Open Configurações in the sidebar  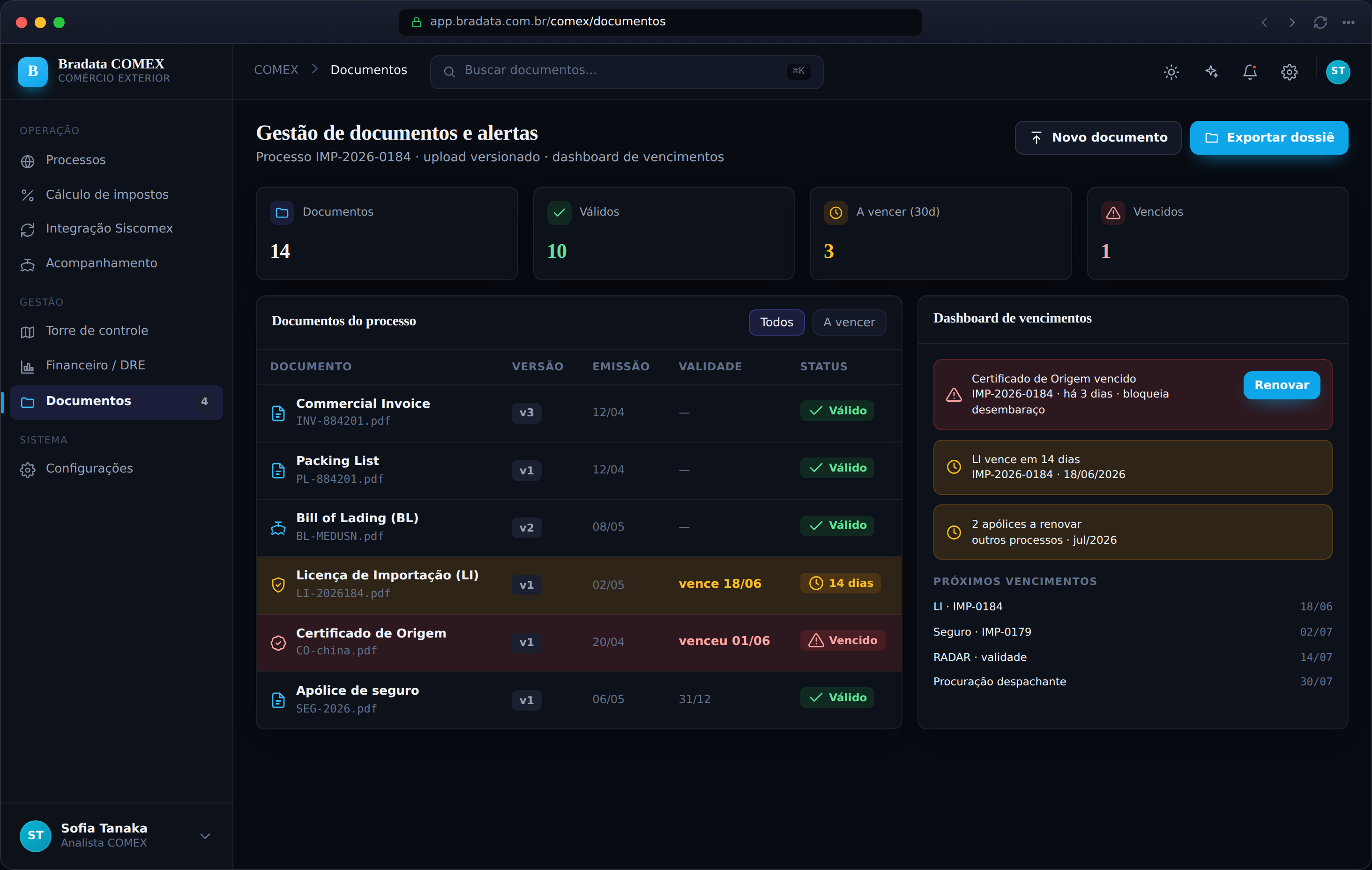[116, 469]
